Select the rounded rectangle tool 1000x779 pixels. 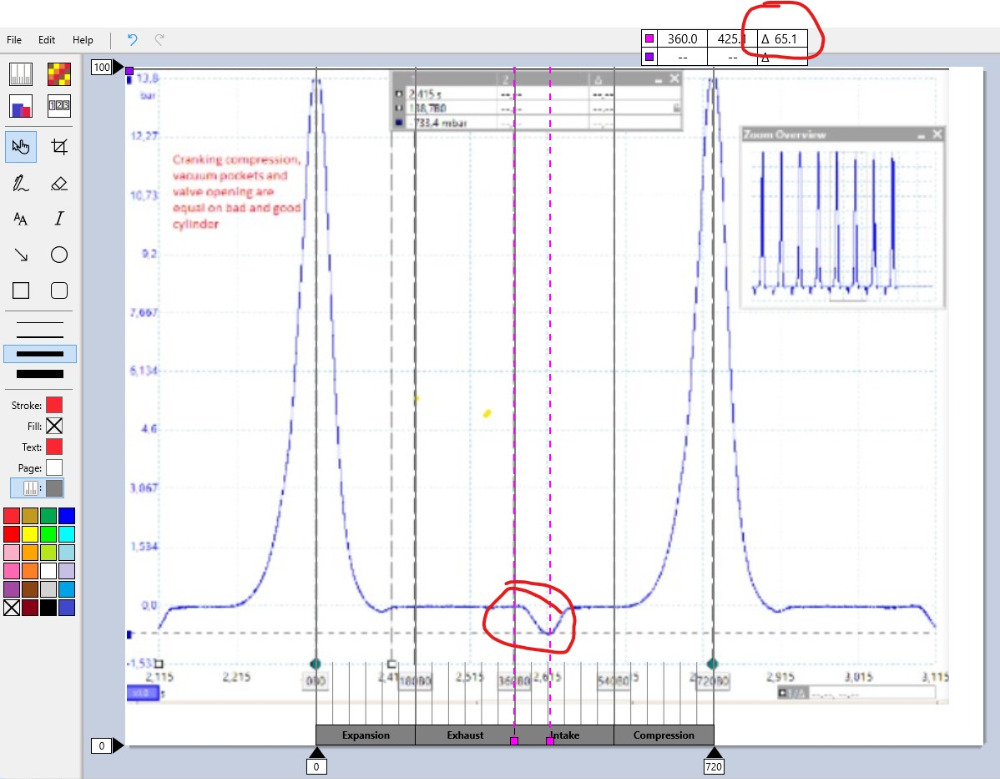pyautogui.click(x=59, y=291)
